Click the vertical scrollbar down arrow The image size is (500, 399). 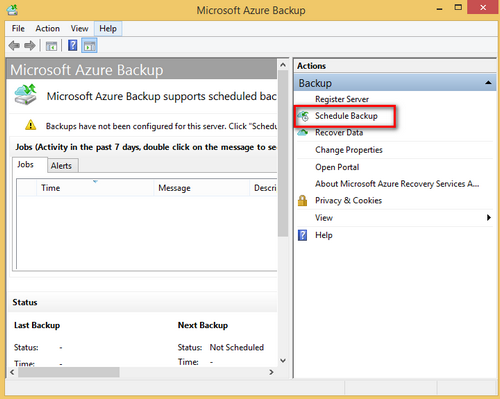pos(283,360)
